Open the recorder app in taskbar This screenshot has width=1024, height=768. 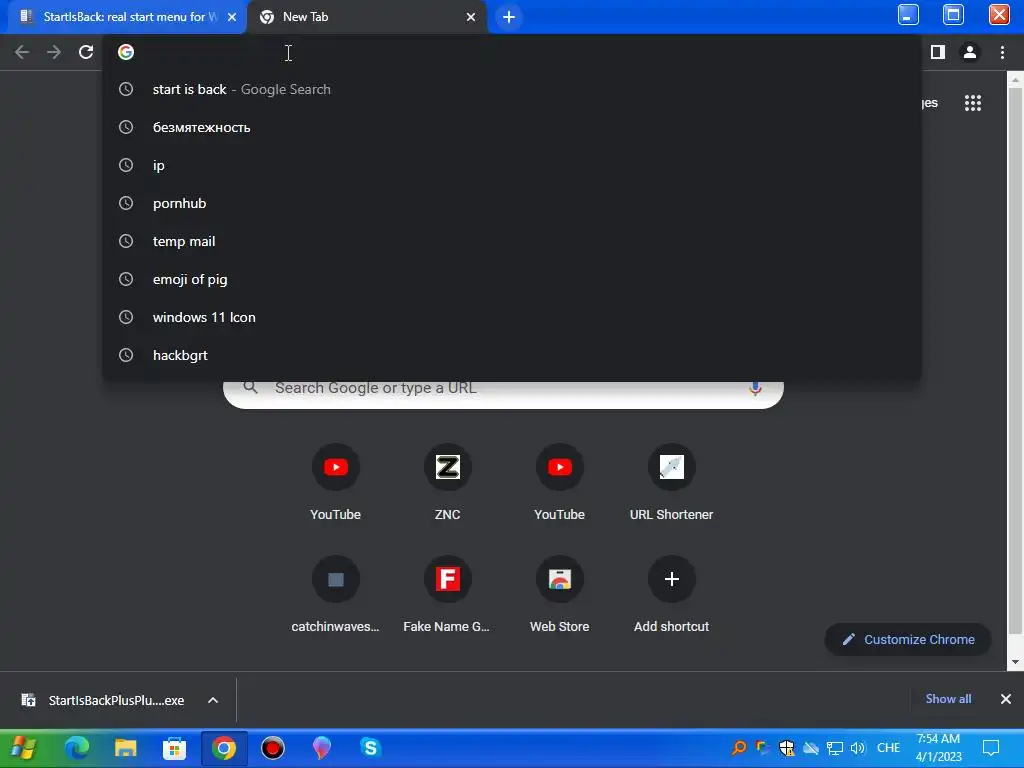(272, 748)
